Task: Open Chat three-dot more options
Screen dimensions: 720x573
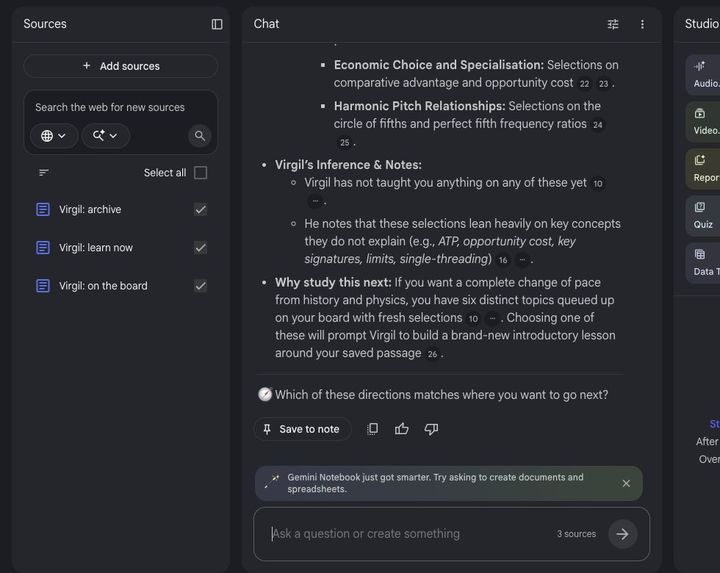Action: click(x=642, y=24)
